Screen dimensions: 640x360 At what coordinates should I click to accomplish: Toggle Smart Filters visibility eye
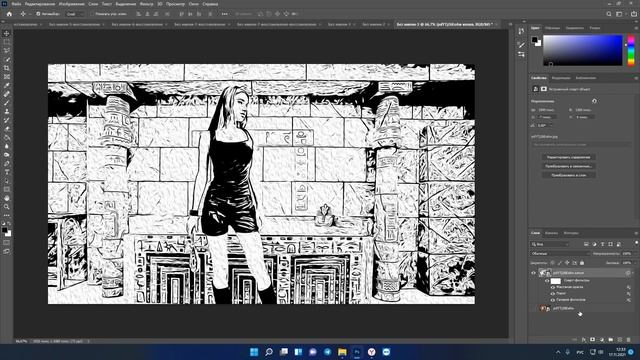point(547,281)
